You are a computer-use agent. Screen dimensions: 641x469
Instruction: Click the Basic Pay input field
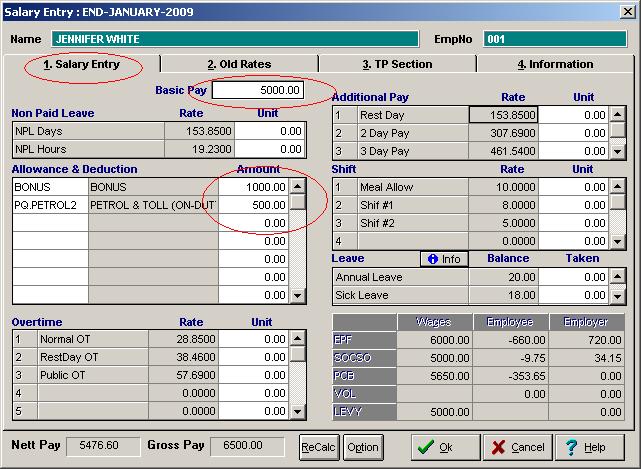point(258,90)
